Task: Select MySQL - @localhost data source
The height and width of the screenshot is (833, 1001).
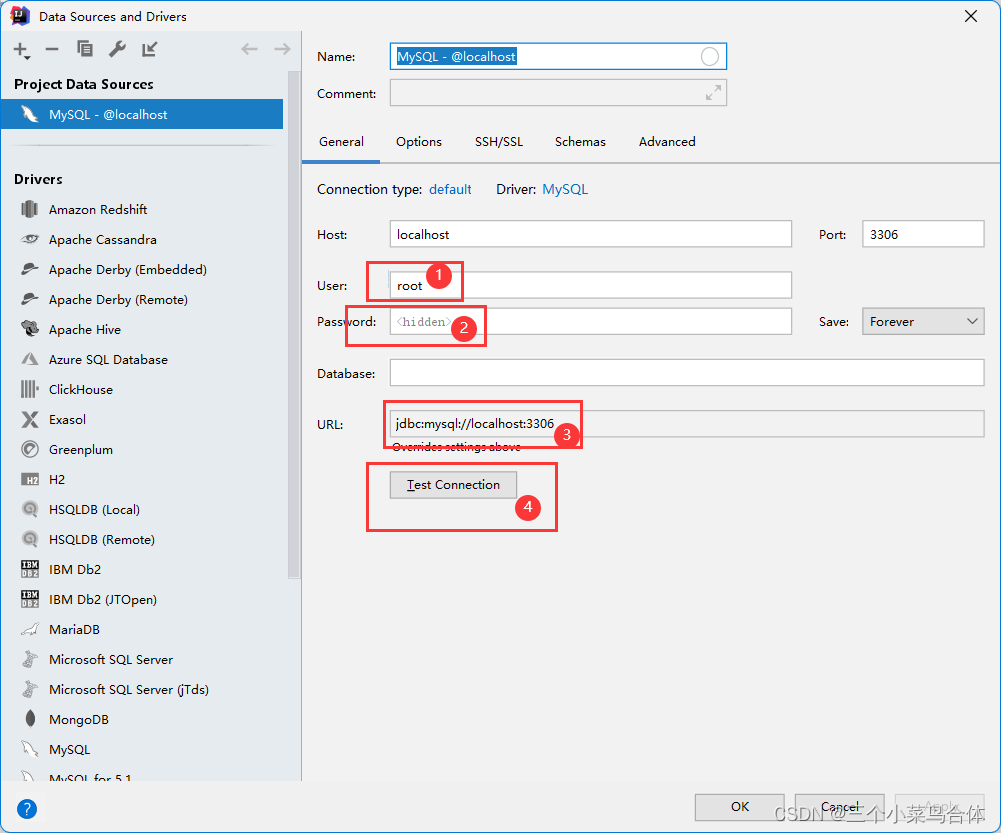Action: (x=142, y=114)
